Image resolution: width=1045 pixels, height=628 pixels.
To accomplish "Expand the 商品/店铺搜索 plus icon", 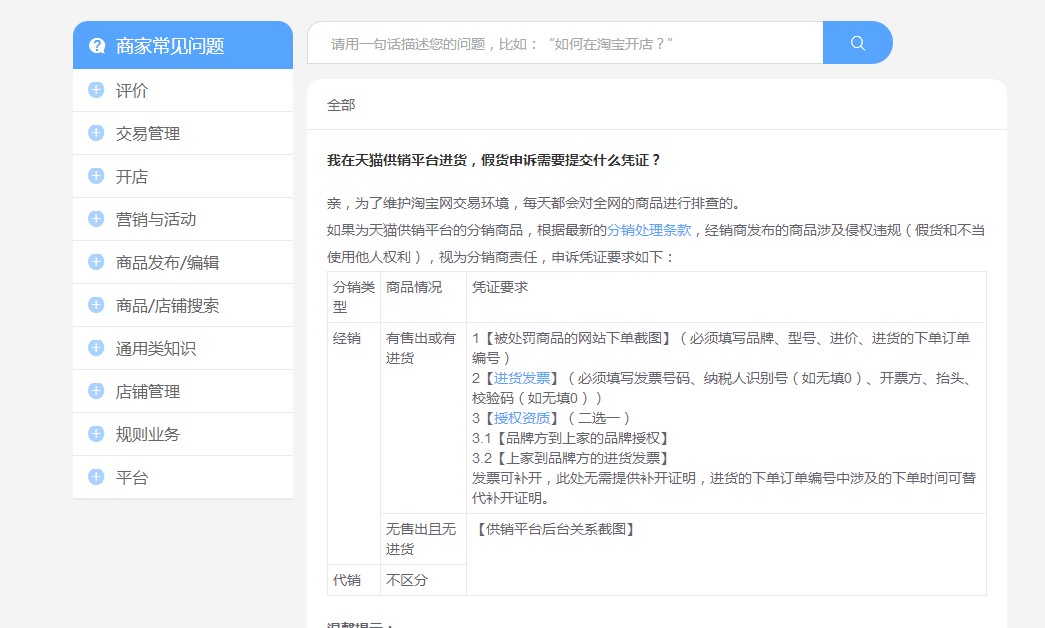I will 96,305.
